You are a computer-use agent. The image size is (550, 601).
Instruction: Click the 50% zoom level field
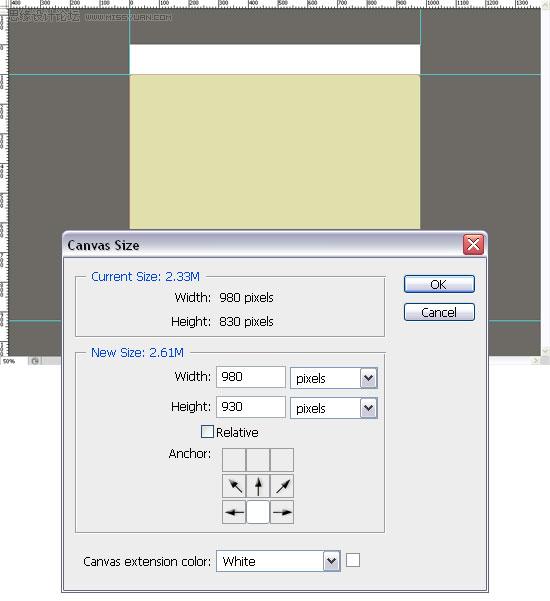tap(15, 361)
